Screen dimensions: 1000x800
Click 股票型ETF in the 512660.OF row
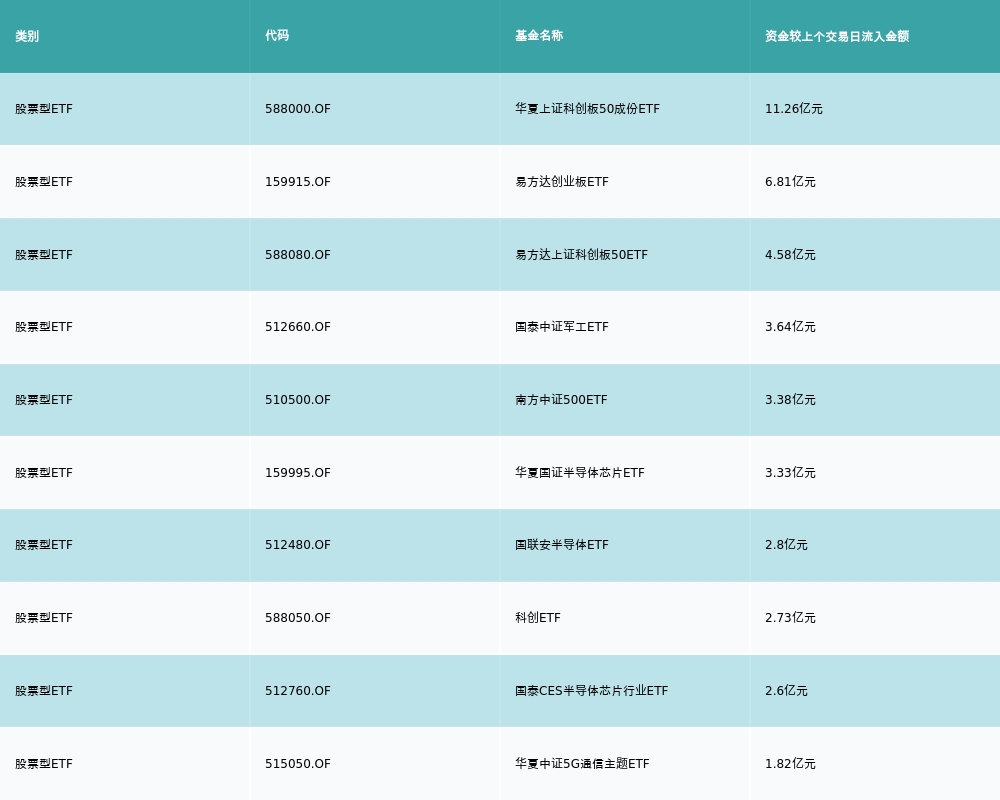pos(44,327)
